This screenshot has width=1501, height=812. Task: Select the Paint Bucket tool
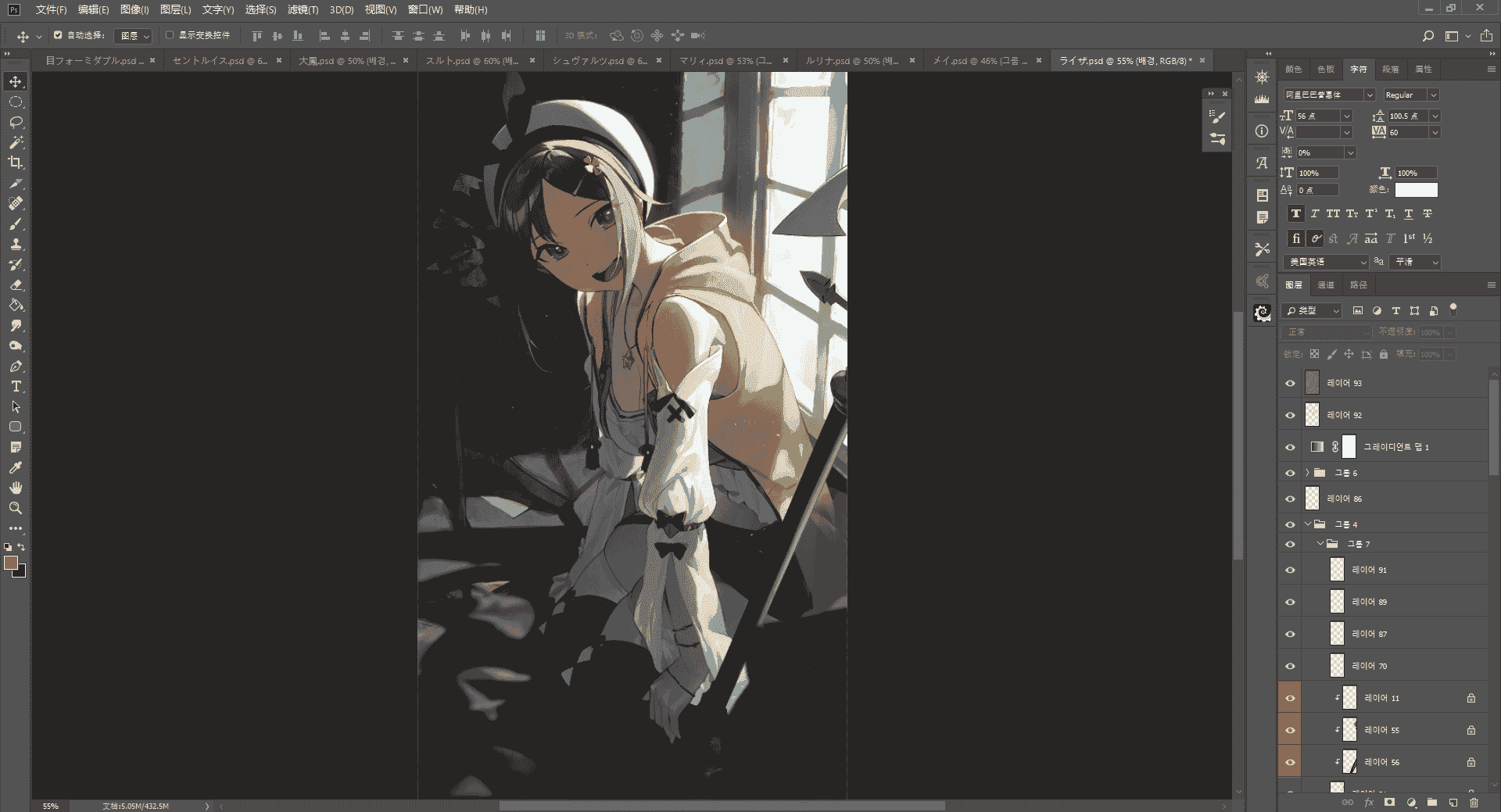[x=16, y=306]
